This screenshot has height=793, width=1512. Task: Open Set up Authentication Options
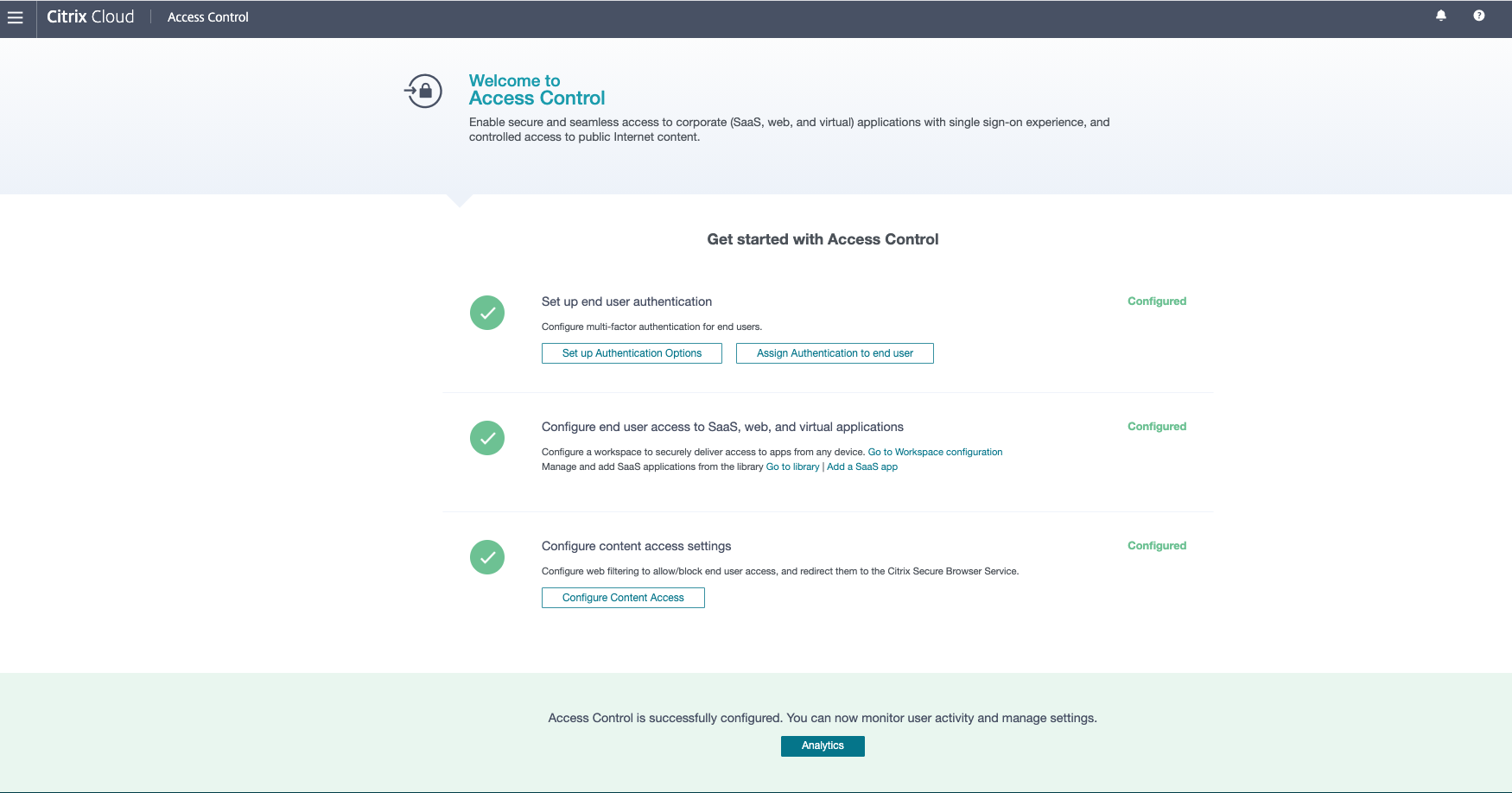click(x=632, y=353)
